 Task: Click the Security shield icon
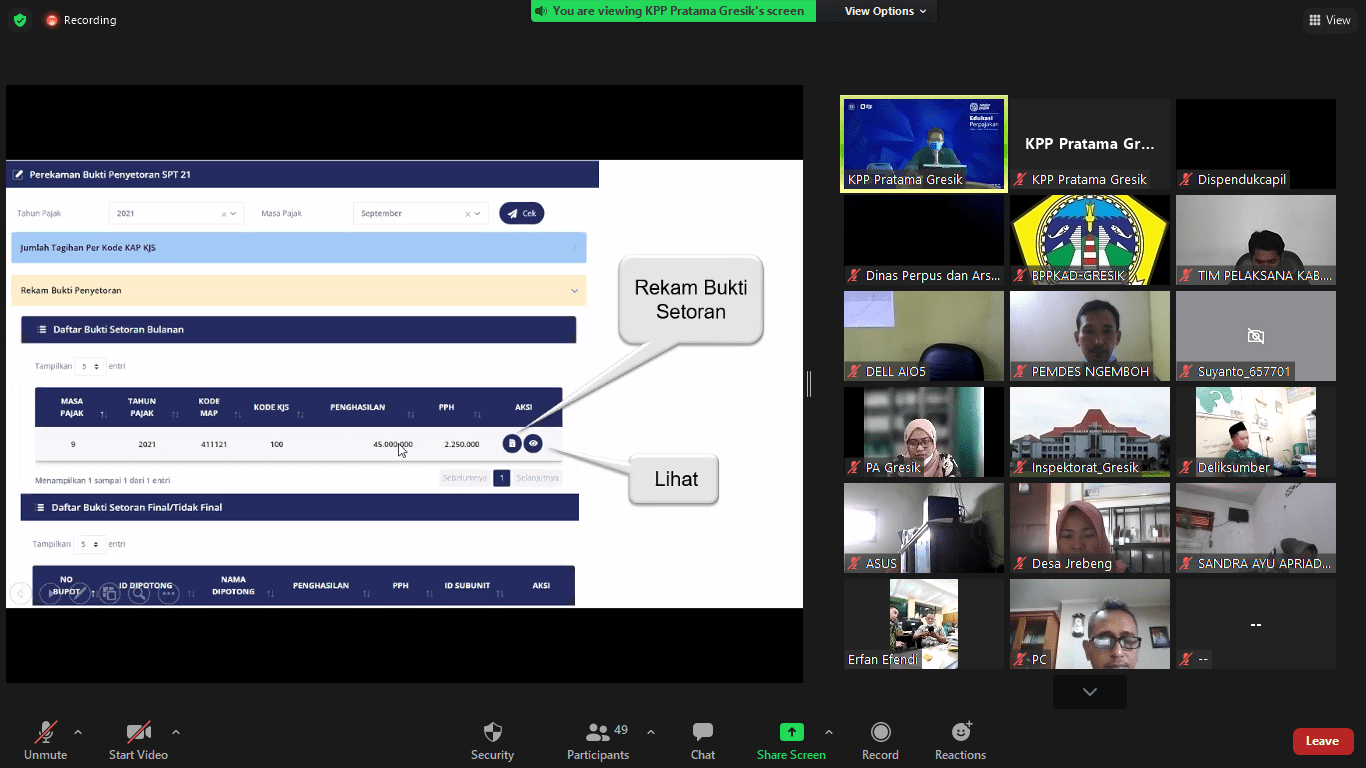(x=492, y=732)
